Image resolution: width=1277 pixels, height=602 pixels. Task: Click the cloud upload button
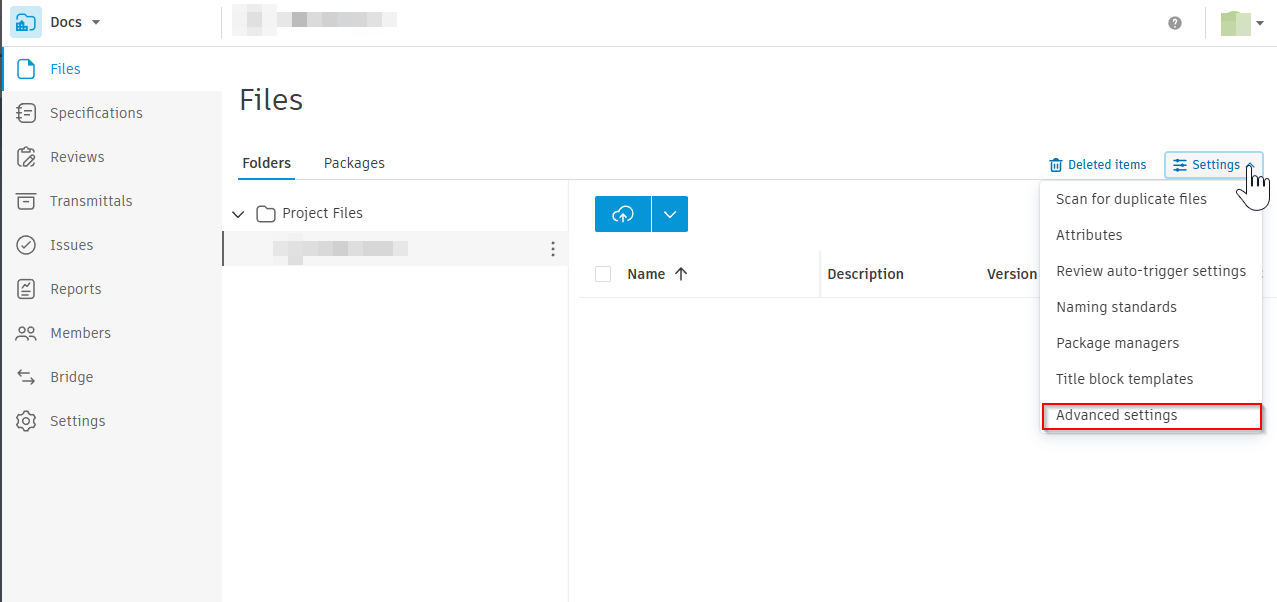point(623,214)
